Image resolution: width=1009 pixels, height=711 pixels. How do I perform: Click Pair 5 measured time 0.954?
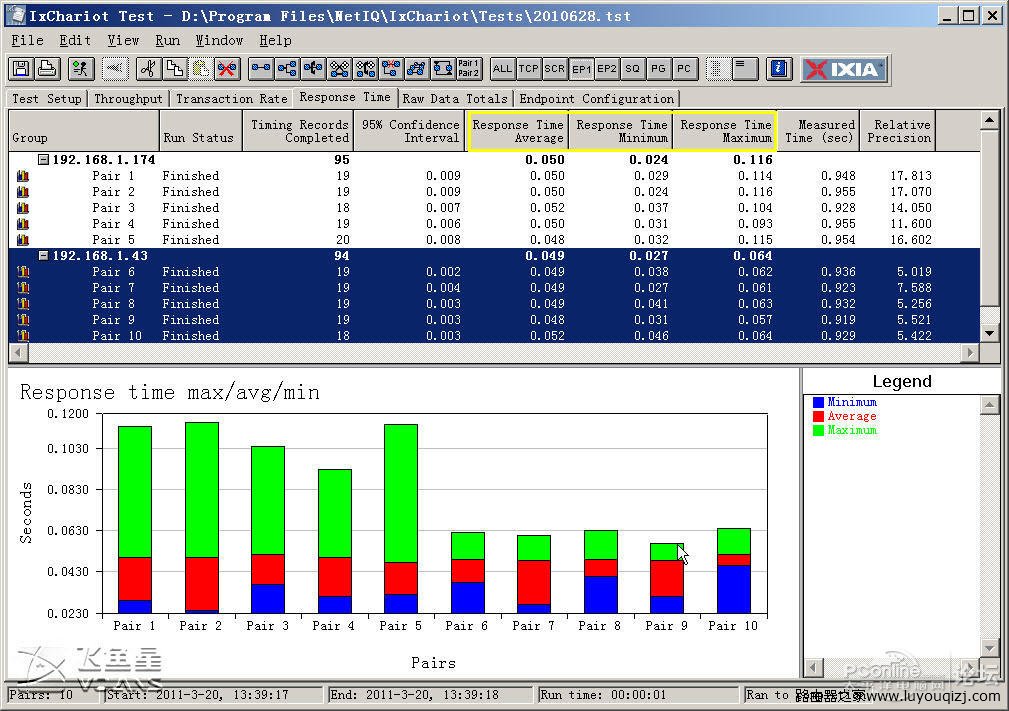click(x=838, y=239)
